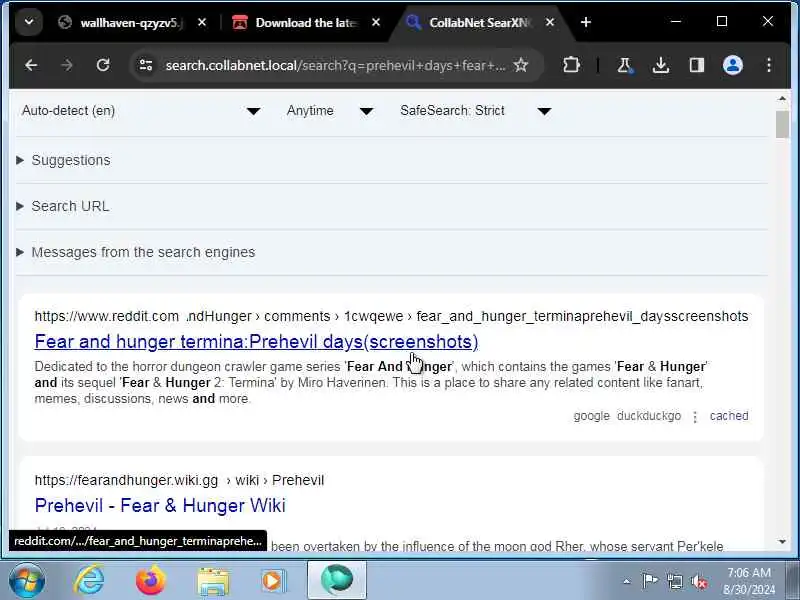800x600 pixels.
Task: Open the Chrome three-dot menu
Action: pos(769,65)
